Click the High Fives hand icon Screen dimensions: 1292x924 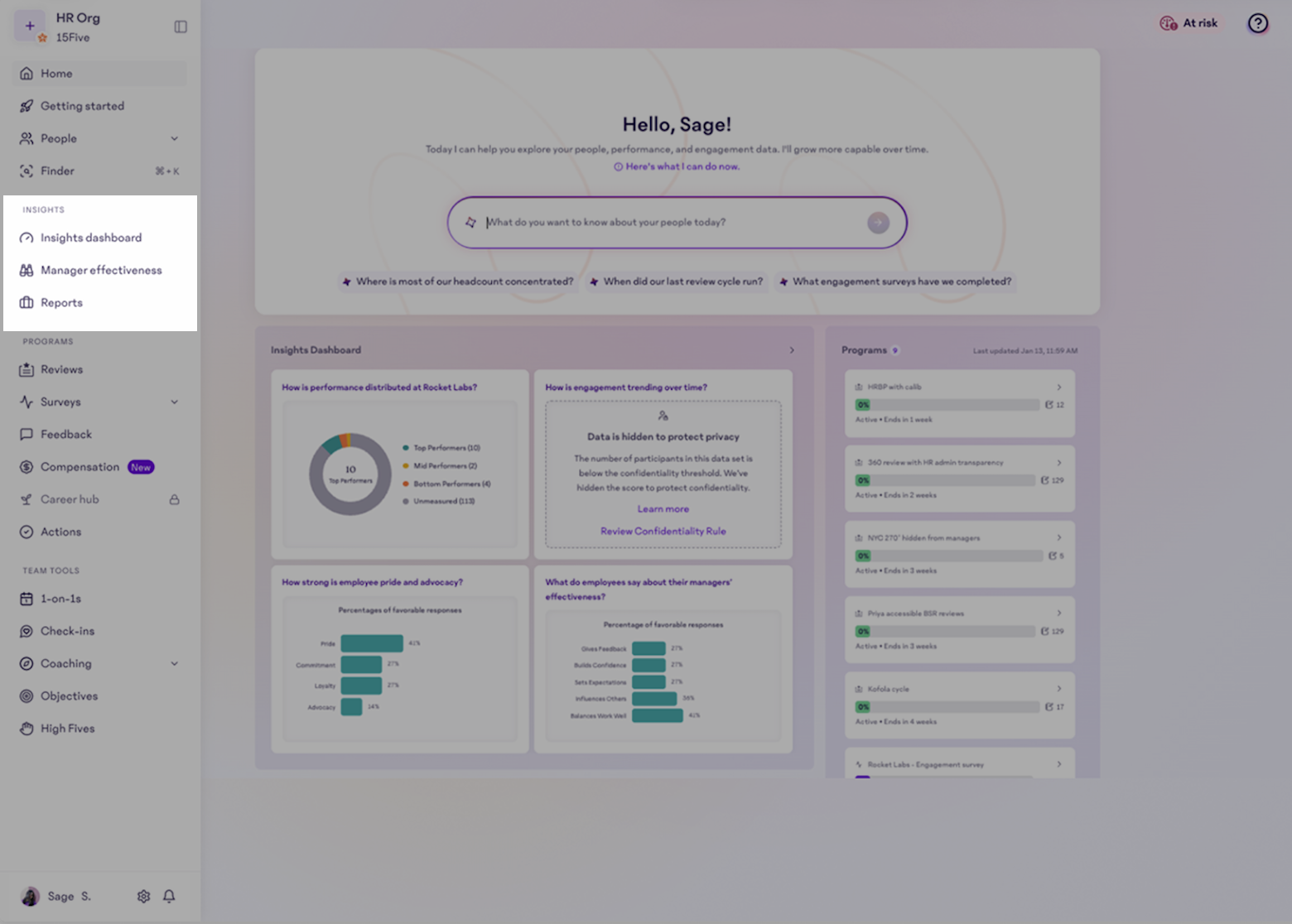pos(27,729)
